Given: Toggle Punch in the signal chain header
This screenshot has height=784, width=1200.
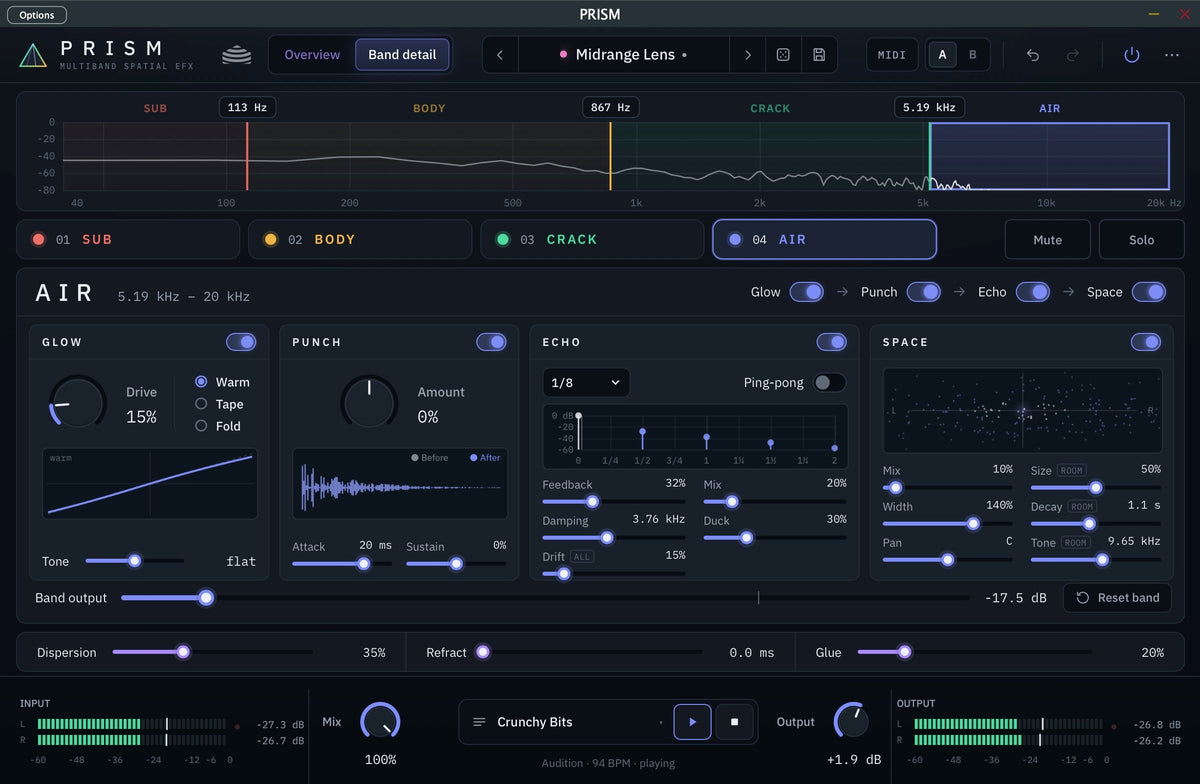Looking at the screenshot, I should [x=924, y=292].
